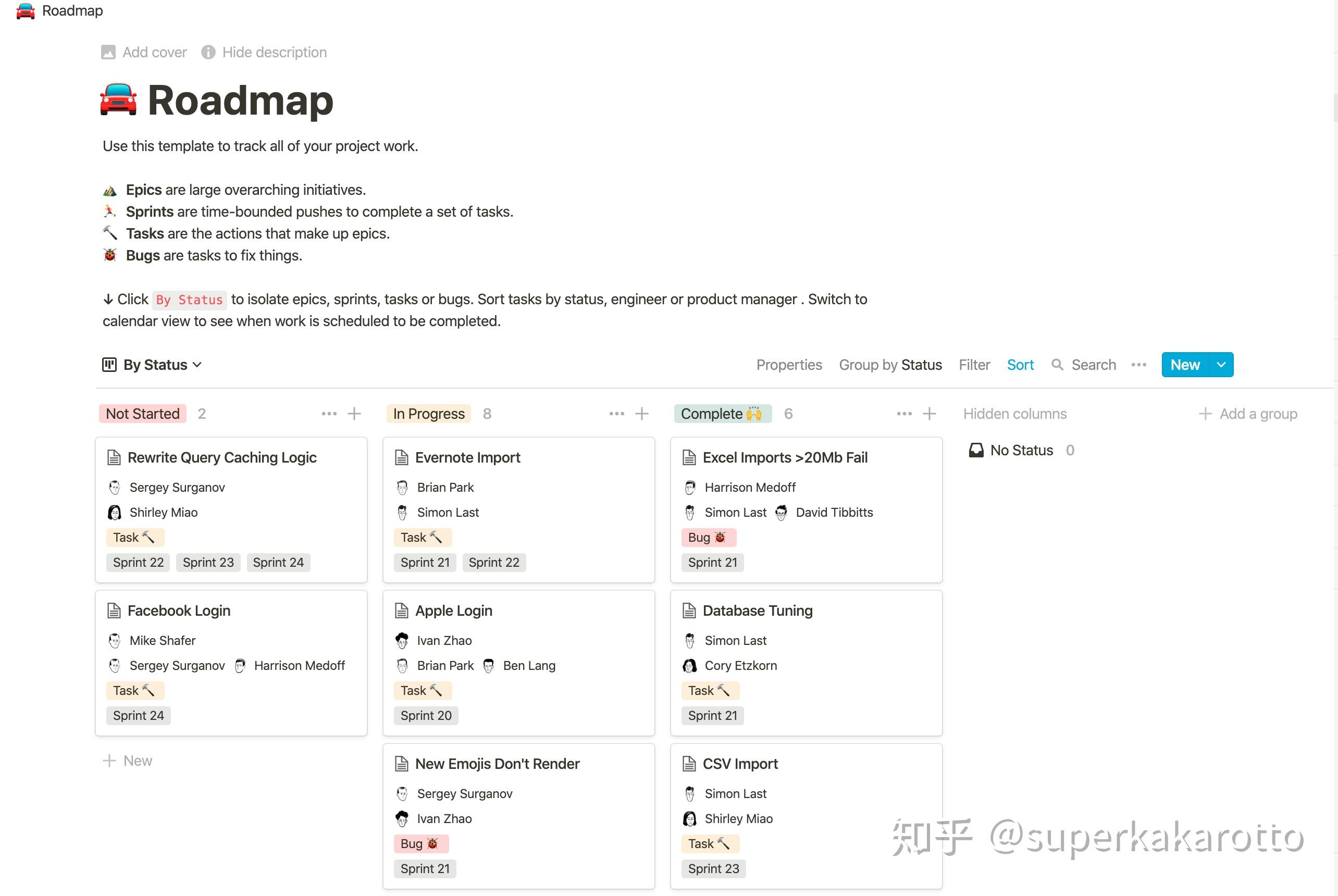1338x896 pixels.
Task: Click Add a group
Action: (1248, 414)
